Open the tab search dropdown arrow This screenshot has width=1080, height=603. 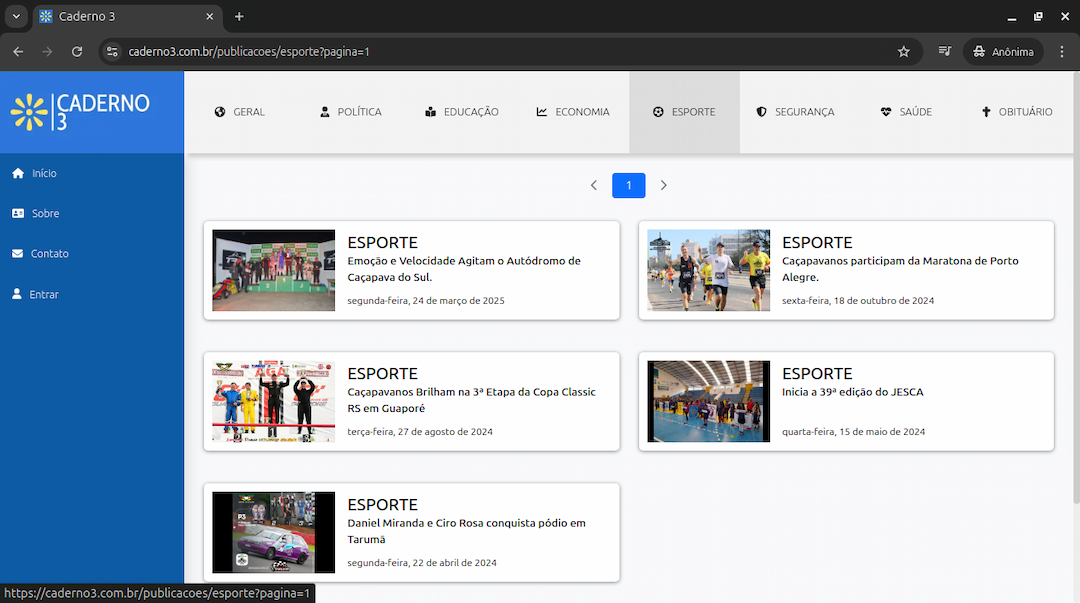tap(16, 17)
